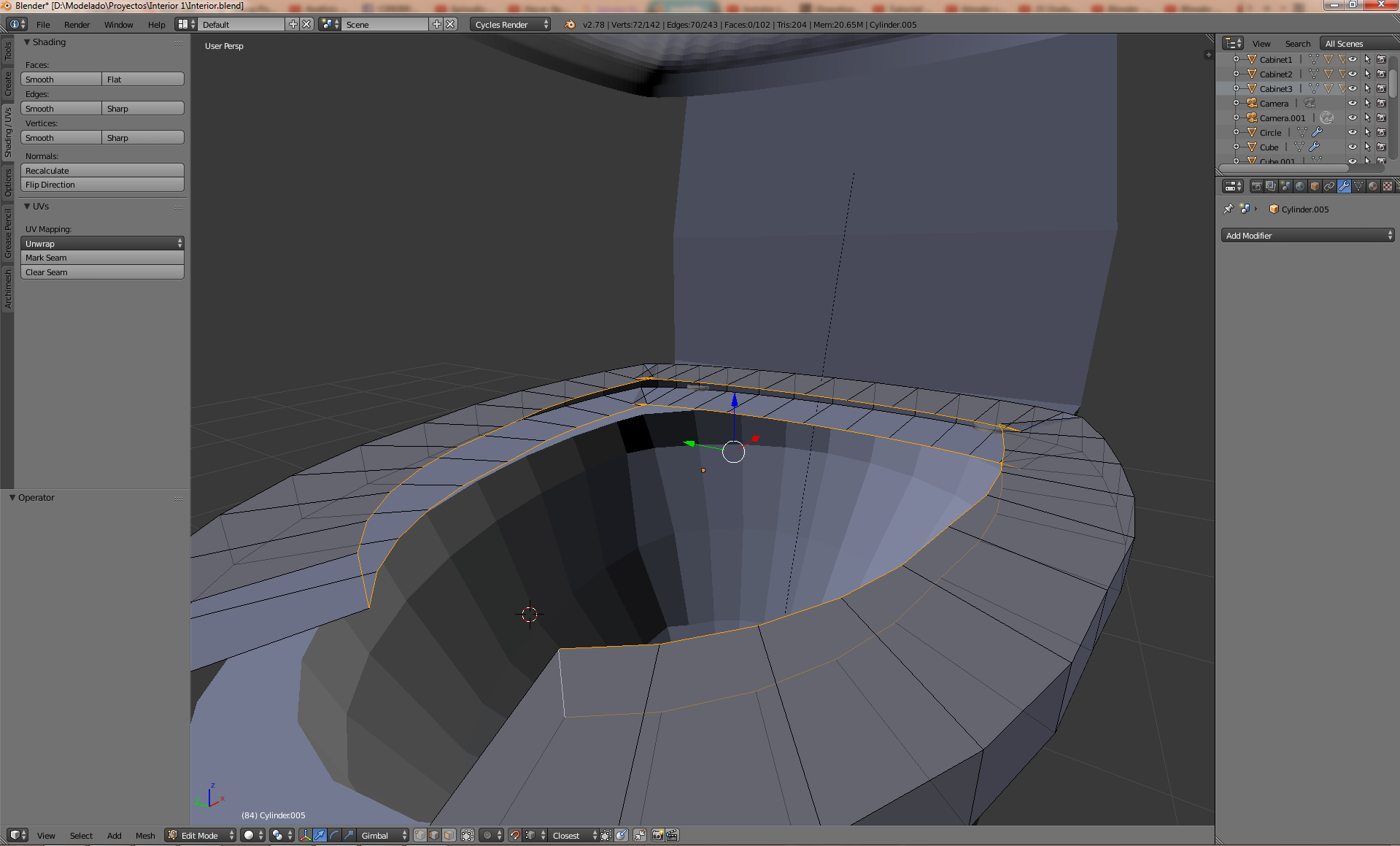Hide Circle with its eye icon

1353,132
